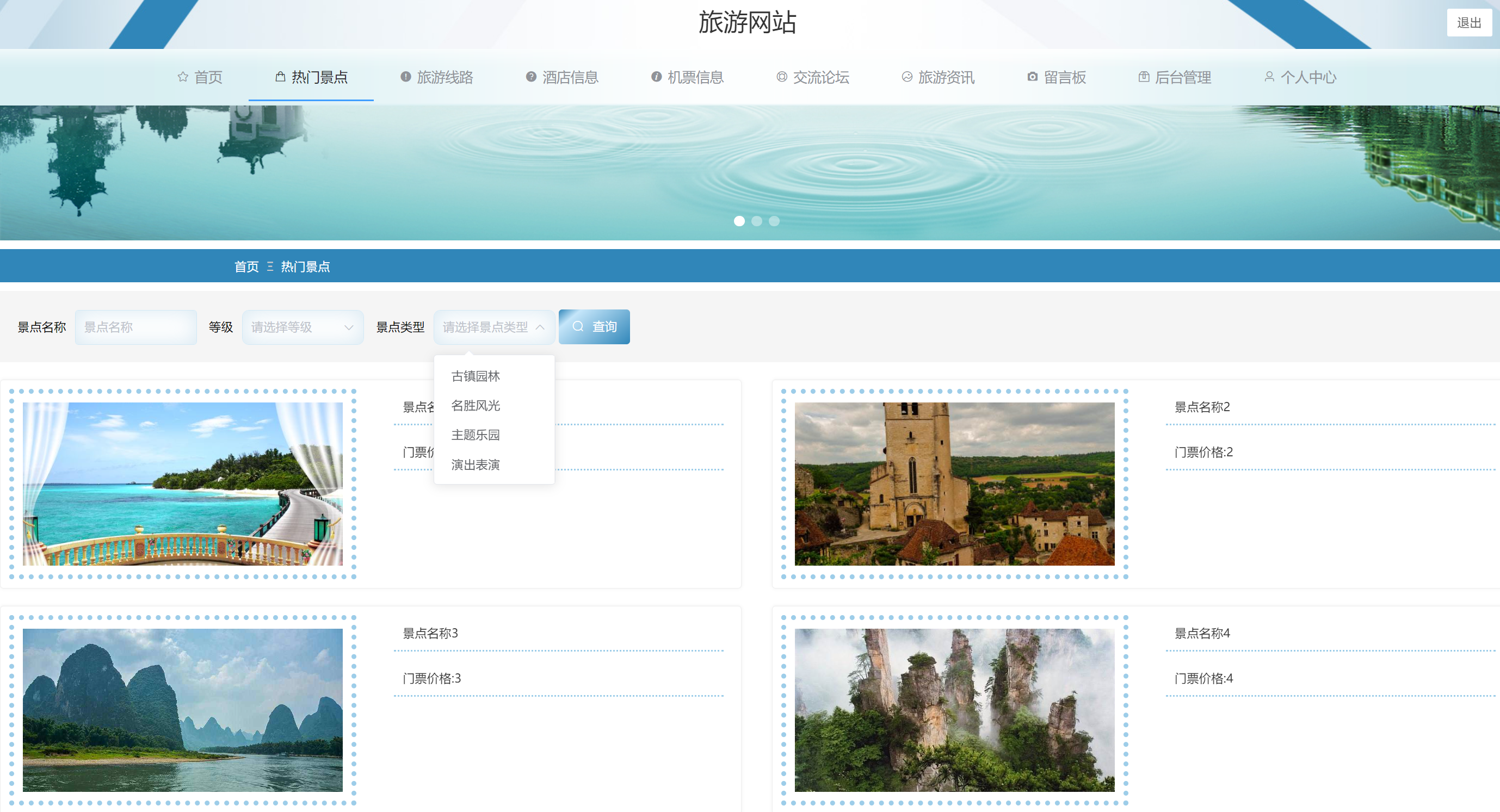Click the info icon beside 机票信息
This screenshot has height=812, width=1500.
(x=656, y=77)
